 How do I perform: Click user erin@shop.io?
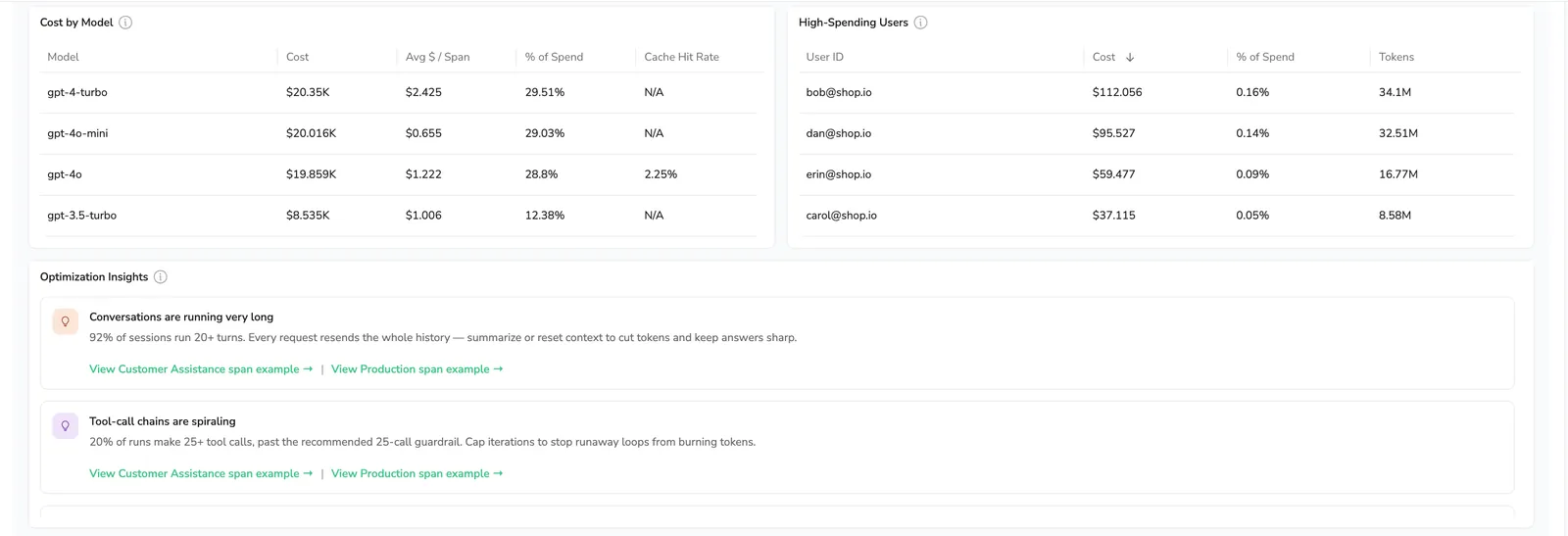(839, 174)
